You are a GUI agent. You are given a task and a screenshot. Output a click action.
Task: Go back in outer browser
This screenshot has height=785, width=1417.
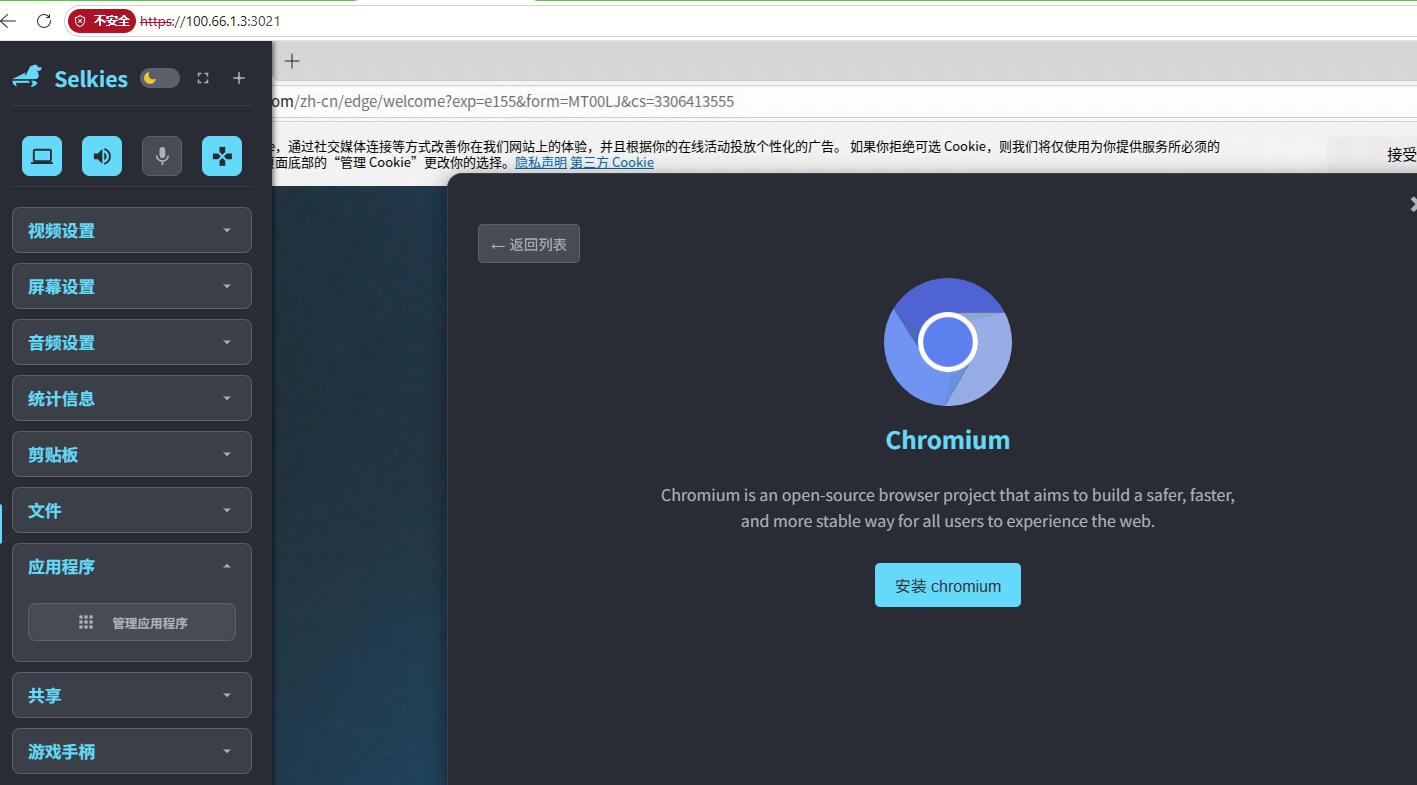8,20
